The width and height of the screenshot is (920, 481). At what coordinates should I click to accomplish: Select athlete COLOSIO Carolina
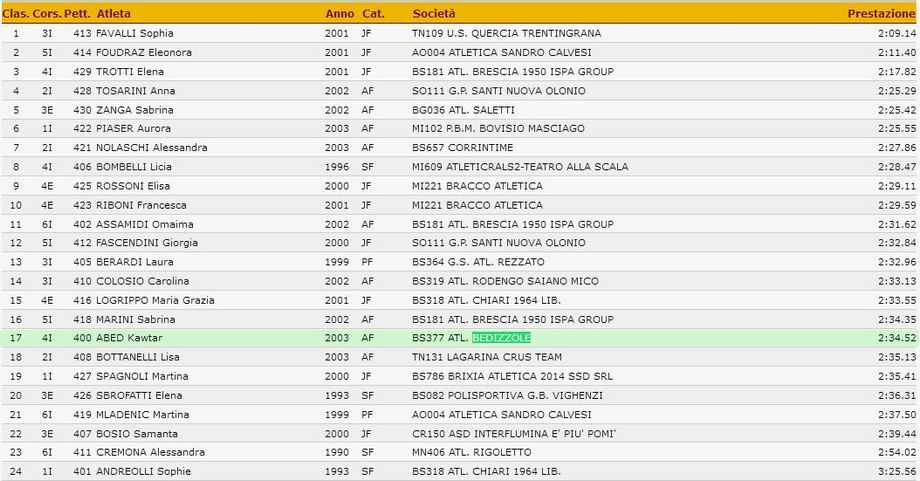tap(143, 281)
